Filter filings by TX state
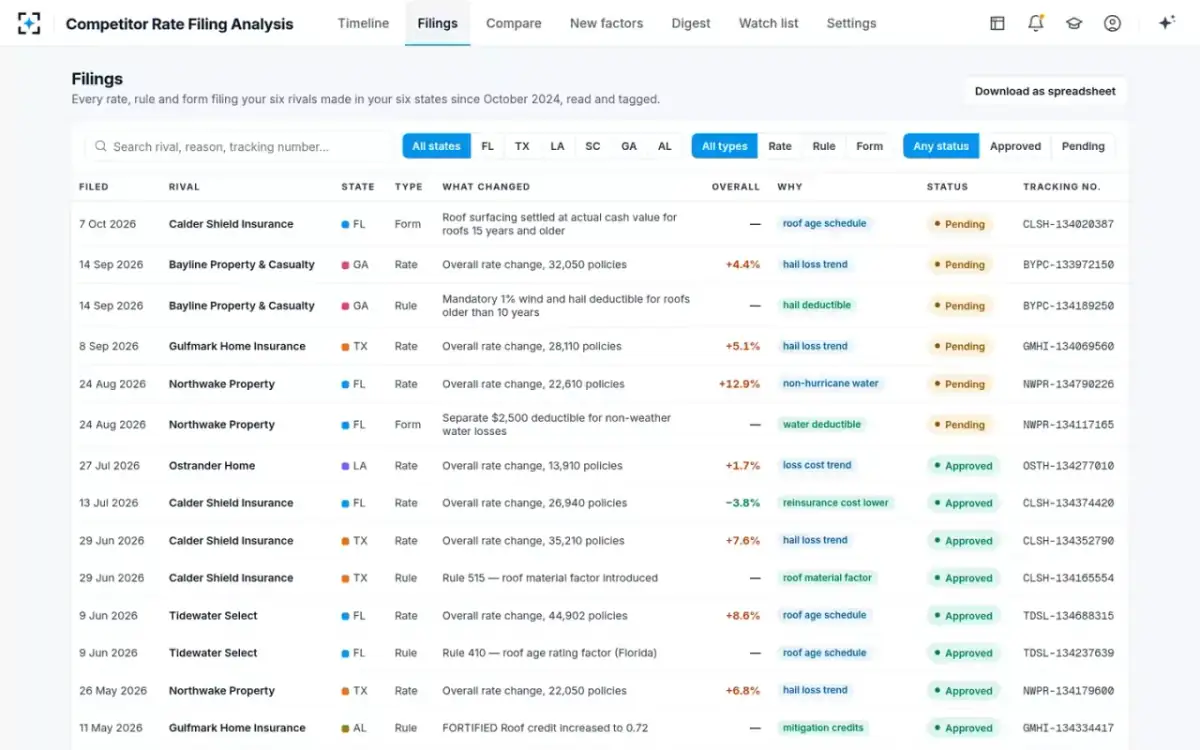Viewport: 1200px width, 750px height. click(x=522, y=146)
